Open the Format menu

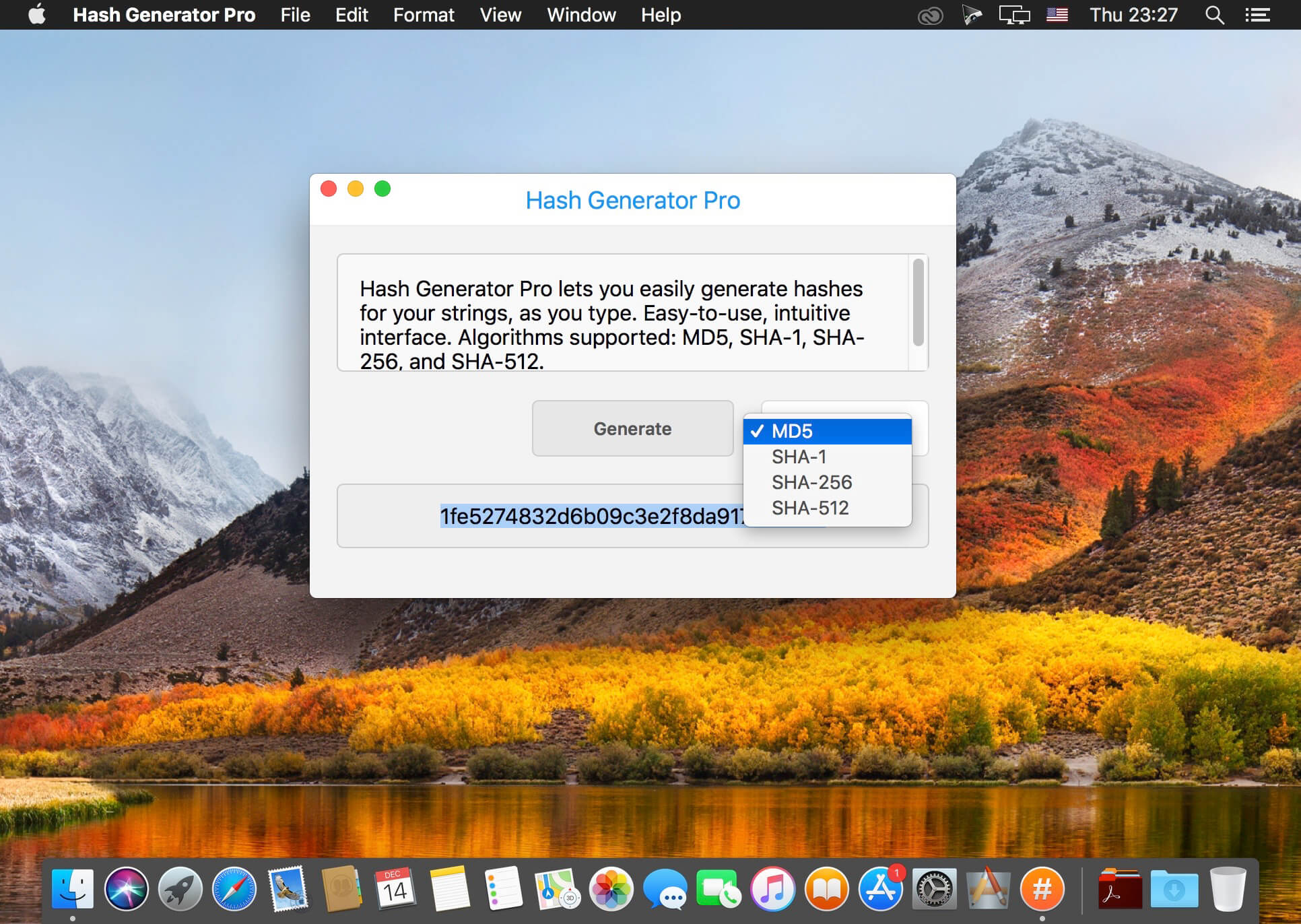click(x=424, y=15)
